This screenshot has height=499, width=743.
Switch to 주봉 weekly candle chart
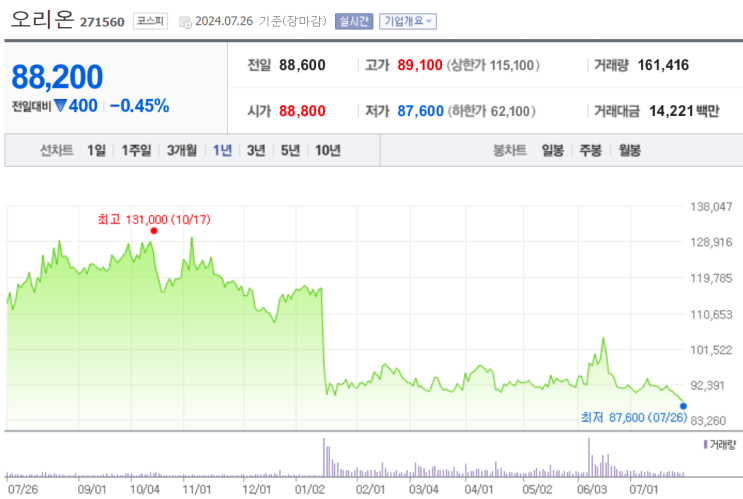pyautogui.click(x=590, y=151)
